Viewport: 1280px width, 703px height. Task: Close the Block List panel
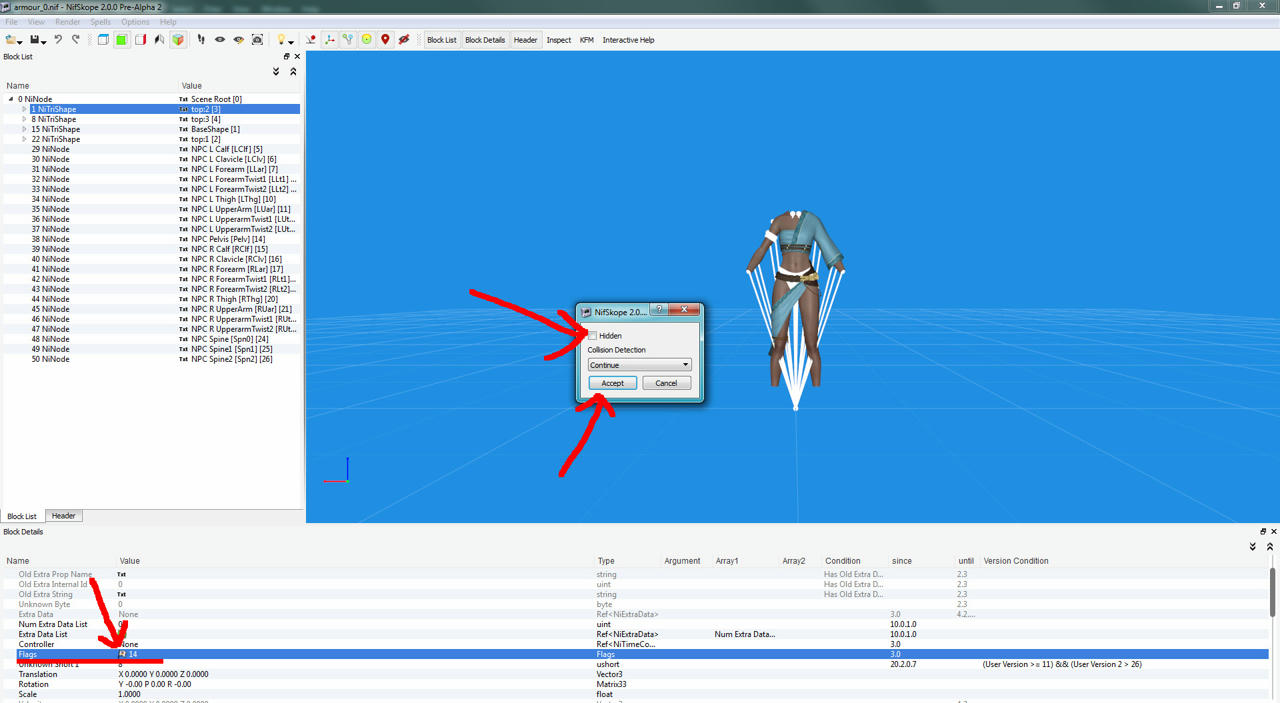pos(297,57)
